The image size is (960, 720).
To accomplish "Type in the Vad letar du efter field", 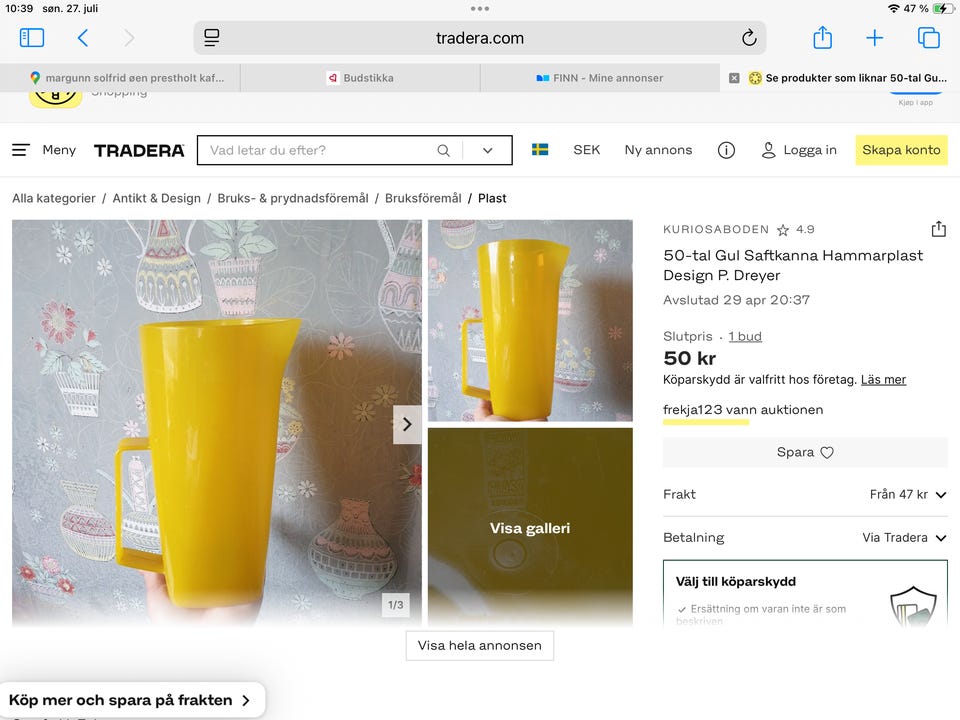I will (315, 150).
